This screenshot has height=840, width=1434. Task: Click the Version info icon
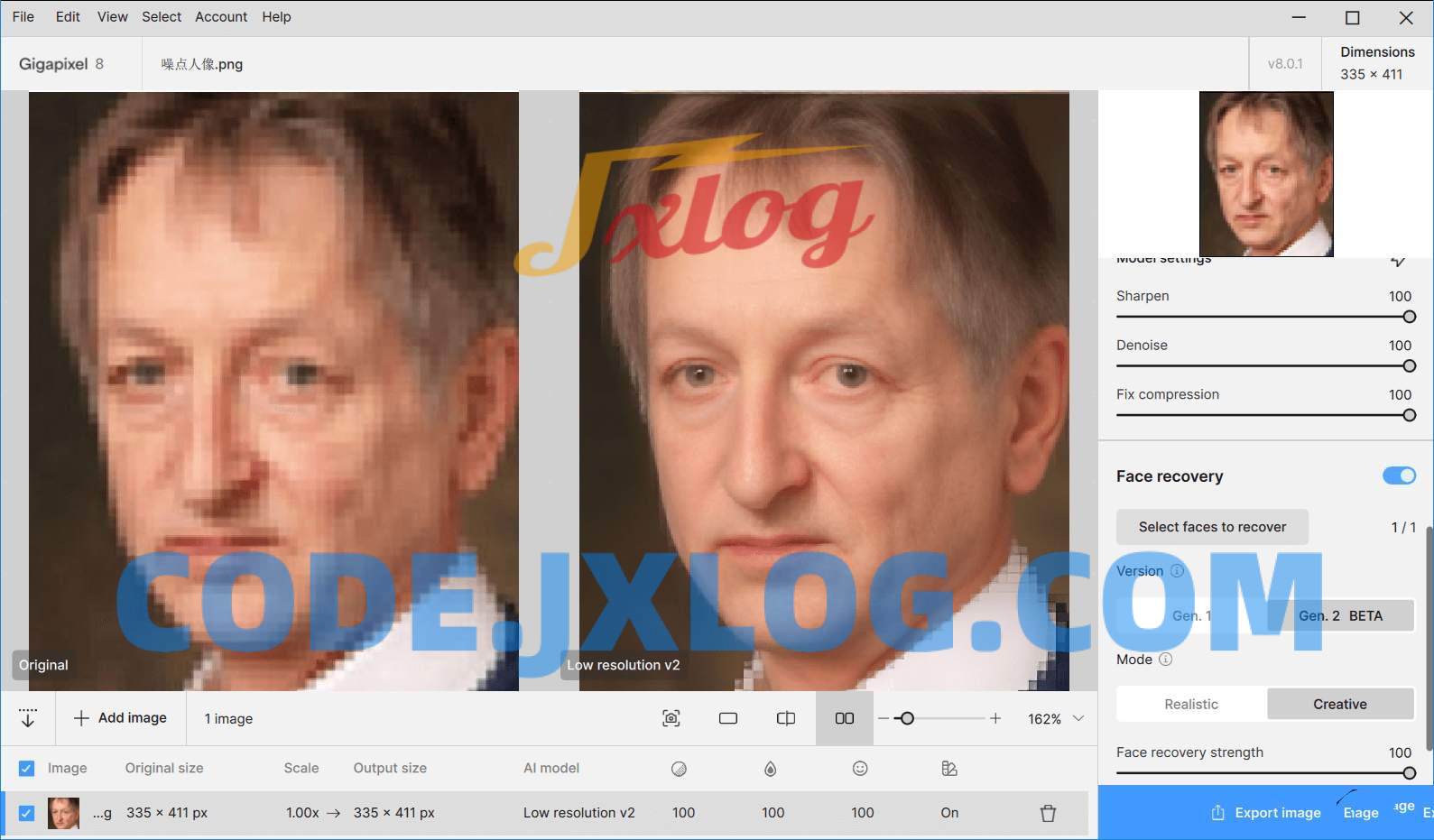coord(1177,570)
